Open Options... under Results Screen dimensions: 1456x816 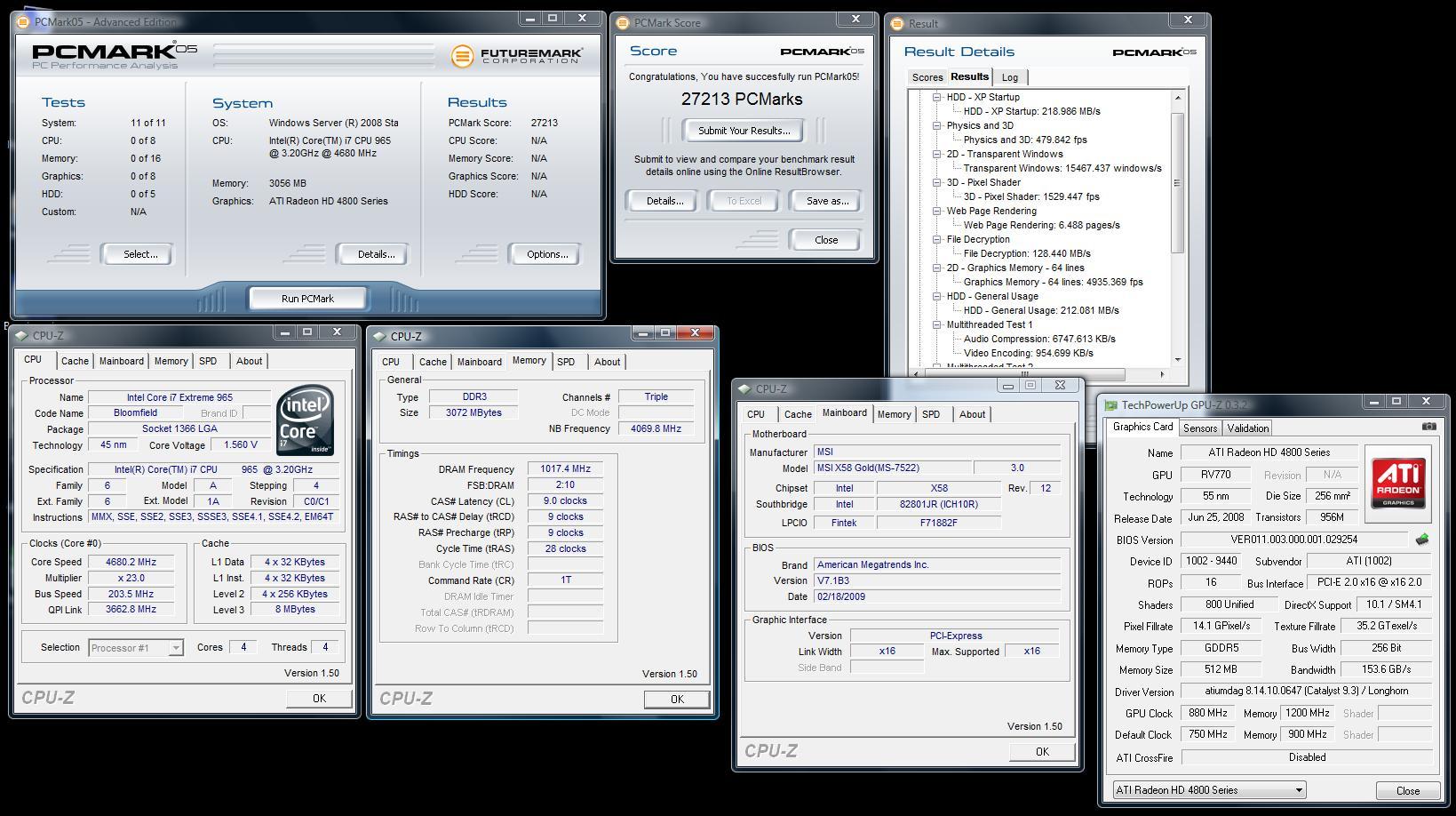click(x=547, y=254)
